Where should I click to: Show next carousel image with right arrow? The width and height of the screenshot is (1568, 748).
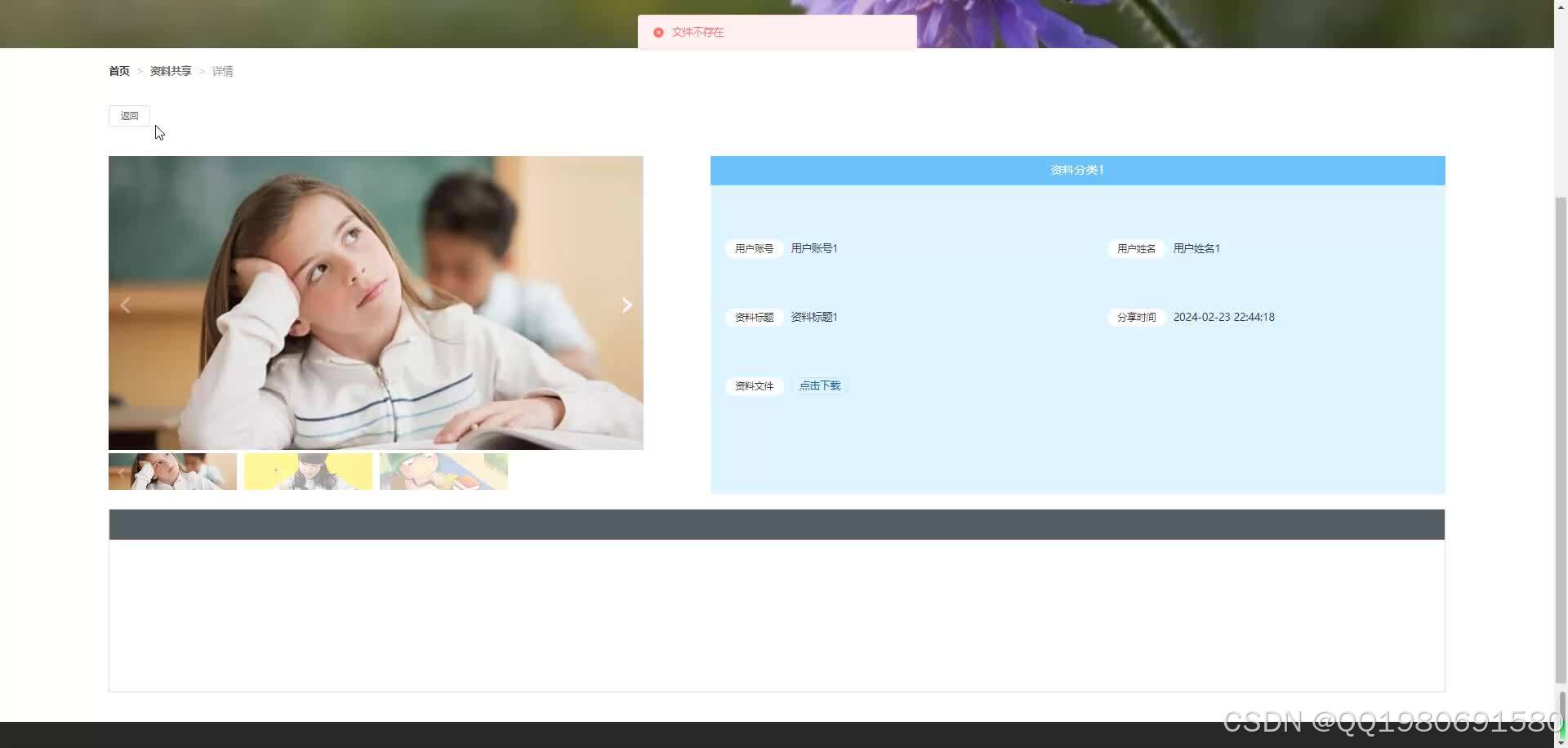[x=626, y=305]
